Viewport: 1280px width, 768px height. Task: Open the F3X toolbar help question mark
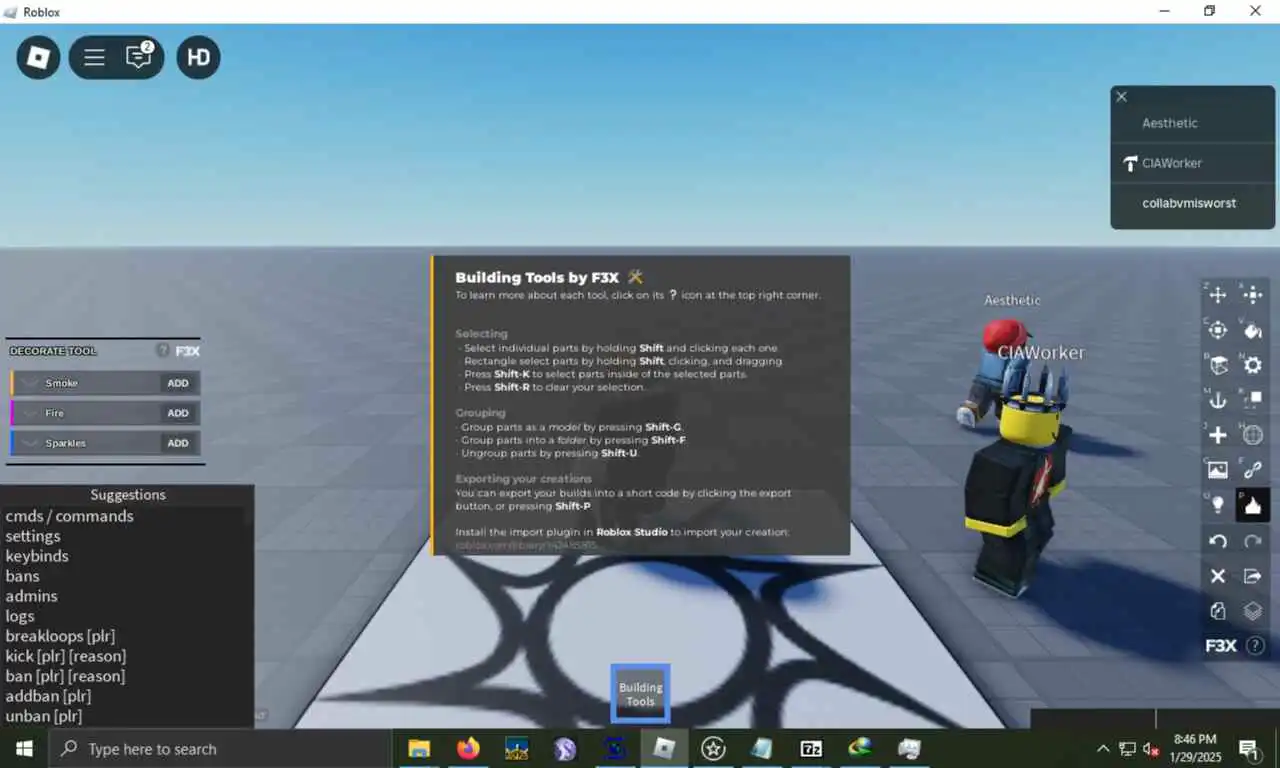(x=1255, y=646)
